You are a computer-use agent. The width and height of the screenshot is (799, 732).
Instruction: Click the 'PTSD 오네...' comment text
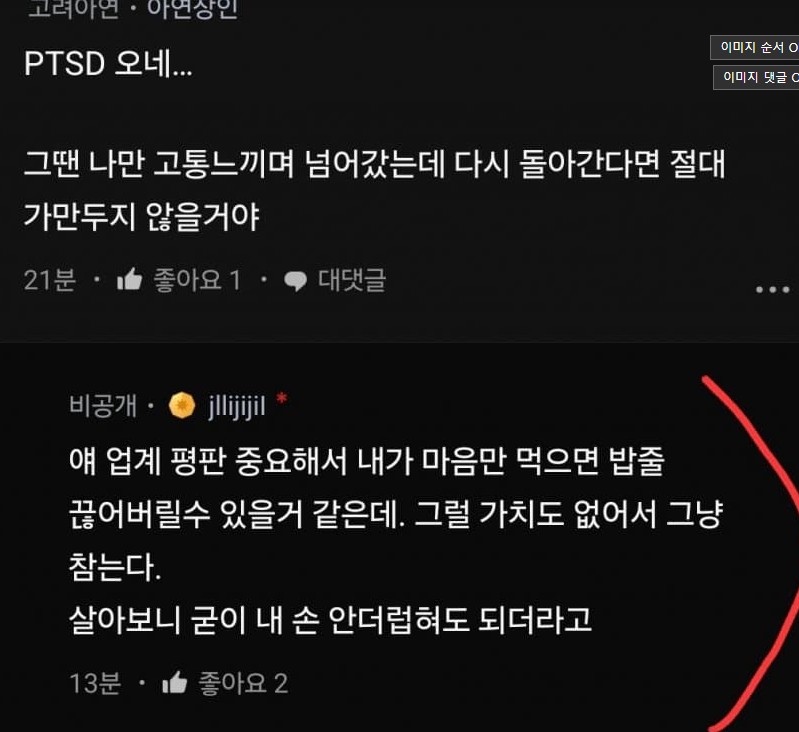(x=108, y=64)
